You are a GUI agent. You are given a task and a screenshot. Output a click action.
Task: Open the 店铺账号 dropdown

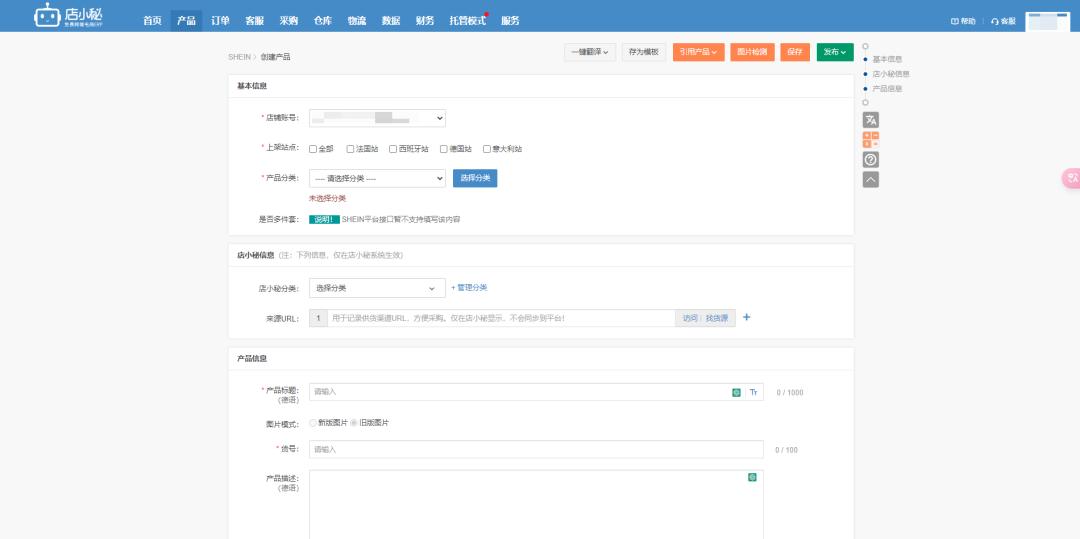point(377,118)
